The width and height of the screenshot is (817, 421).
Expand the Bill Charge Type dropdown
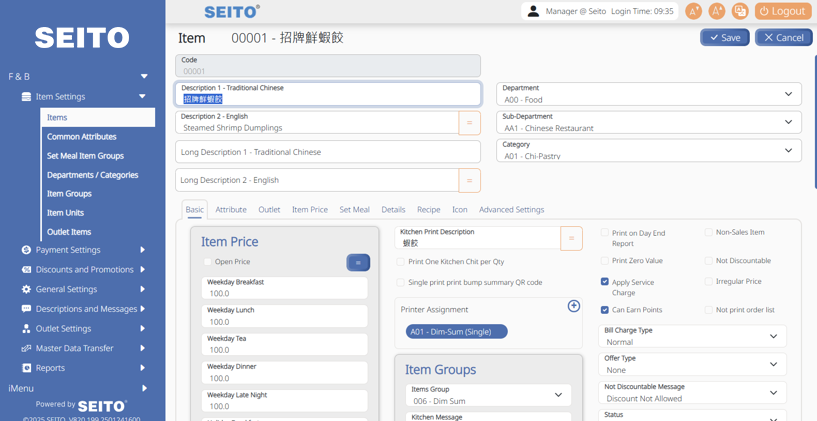point(691,336)
